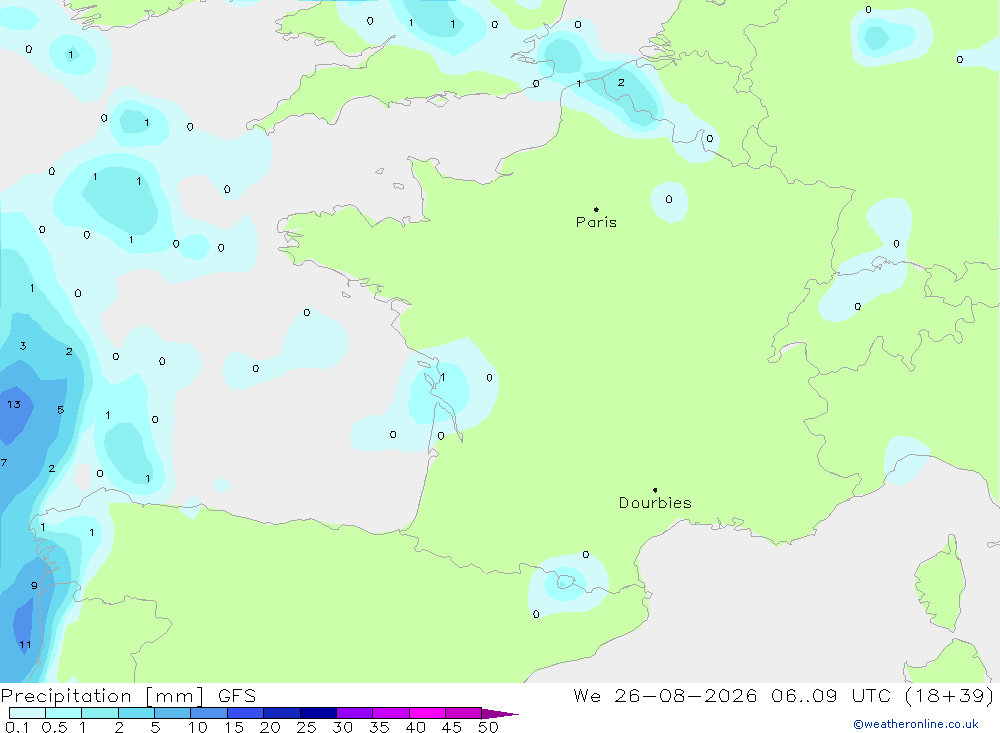Click the legend scale label 50
This screenshot has height=733, width=1000.
(x=489, y=727)
